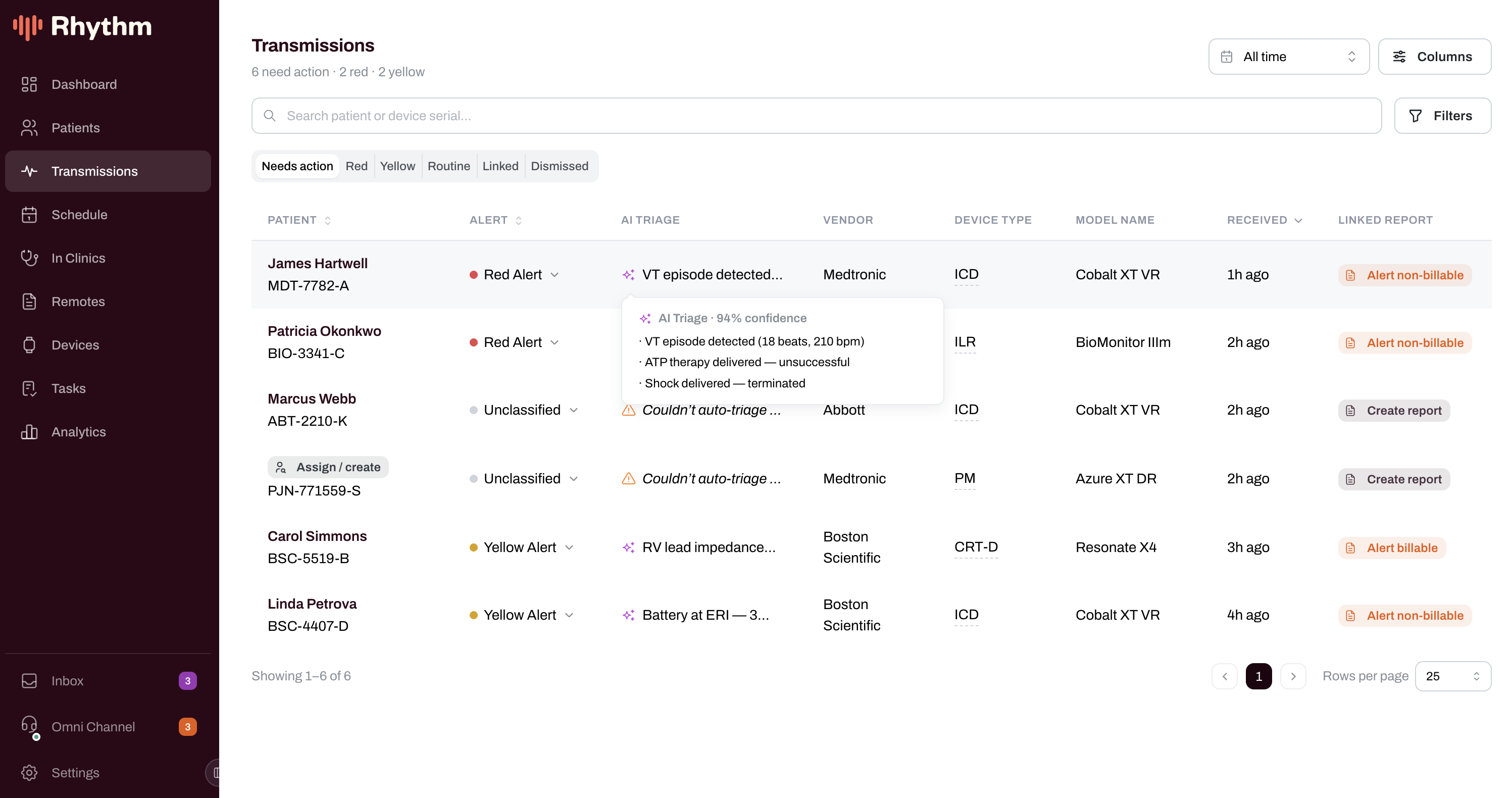The width and height of the screenshot is (1512, 798).
Task: Sort by the Received column header
Action: (x=1265, y=220)
